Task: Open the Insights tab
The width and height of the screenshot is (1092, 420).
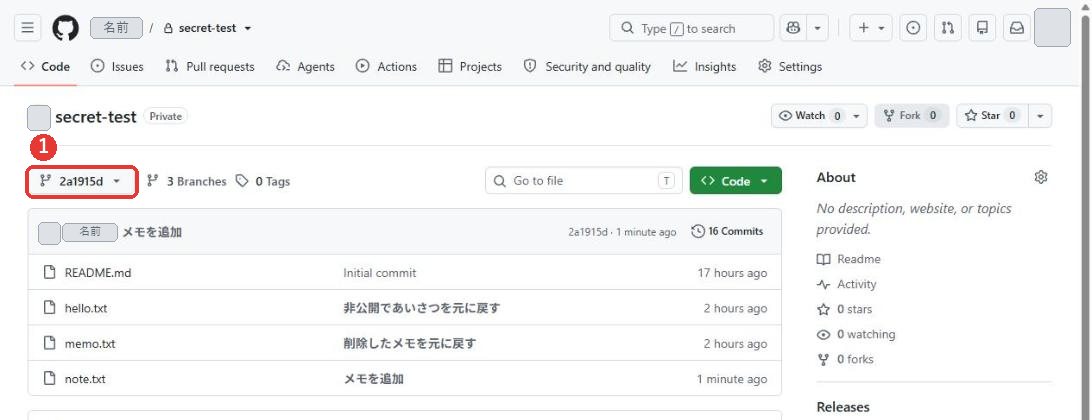Action: tap(705, 67)
